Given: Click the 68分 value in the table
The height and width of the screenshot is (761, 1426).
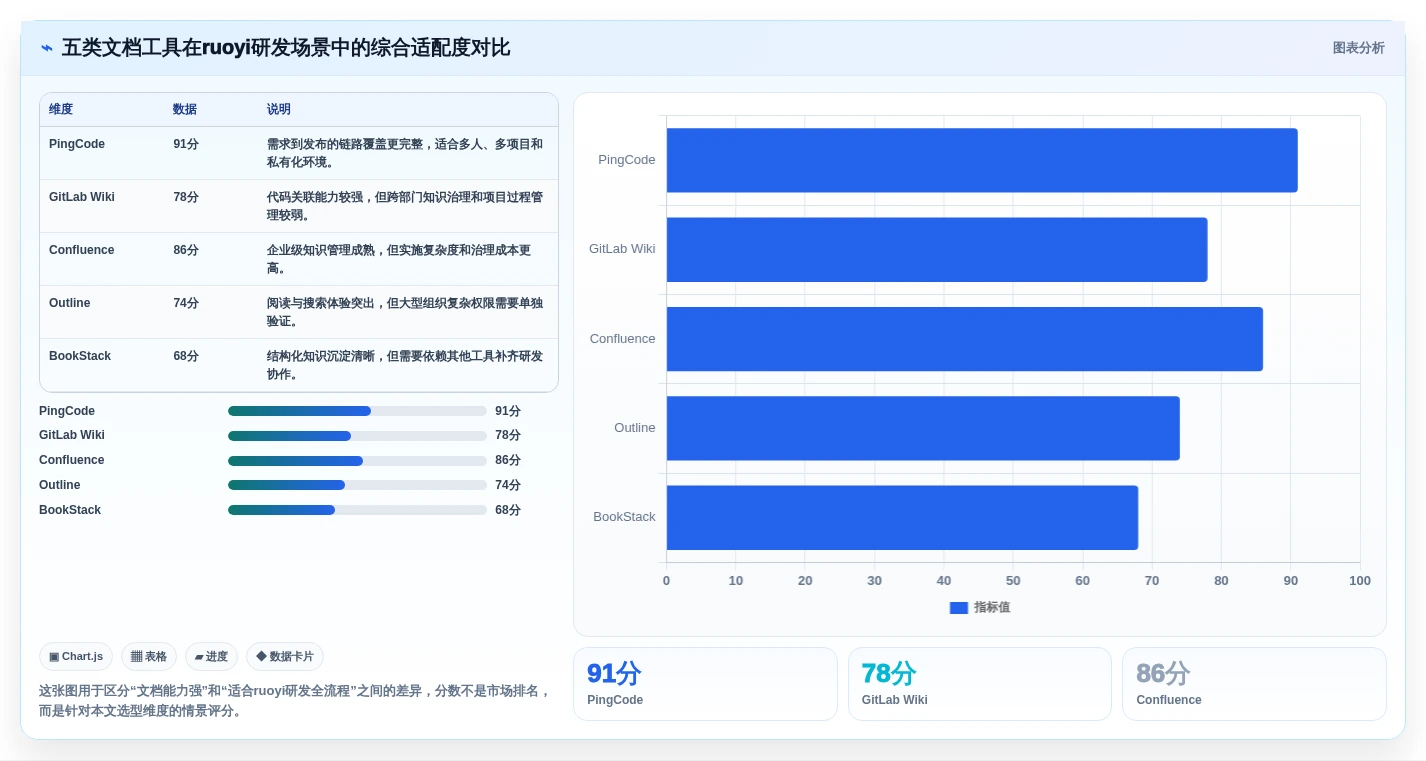Looking at the screenshot, I should coord(186,356).
